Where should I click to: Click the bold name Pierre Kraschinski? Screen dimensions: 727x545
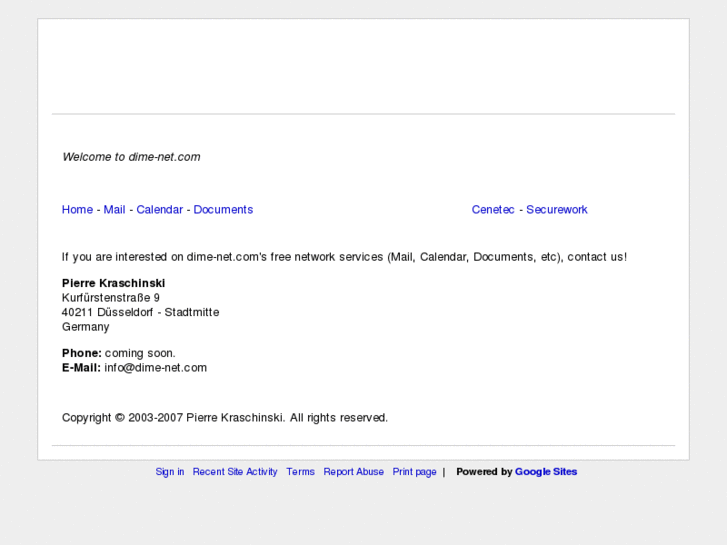click(x=113, y=283)
